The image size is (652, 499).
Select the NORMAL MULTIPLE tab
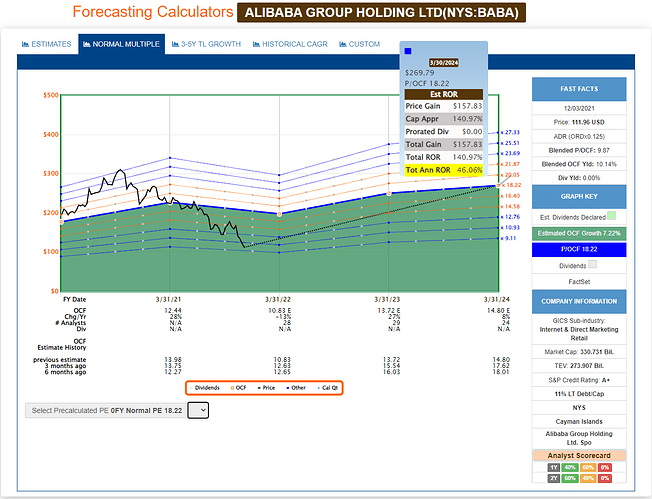point(121,44)
